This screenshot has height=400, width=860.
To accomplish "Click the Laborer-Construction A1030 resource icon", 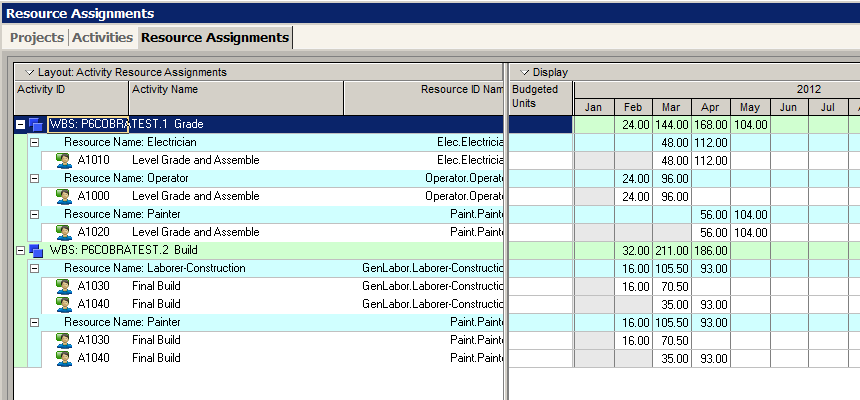I will [64, 286].
